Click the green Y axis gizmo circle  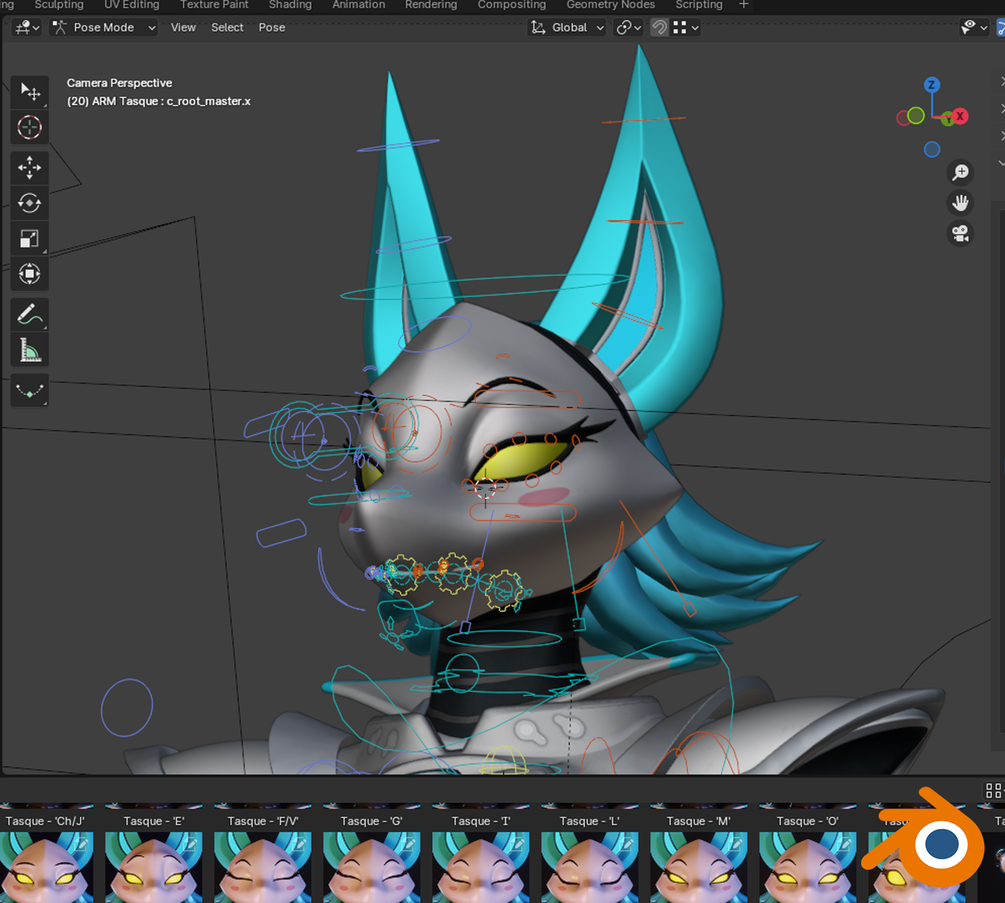916,115
